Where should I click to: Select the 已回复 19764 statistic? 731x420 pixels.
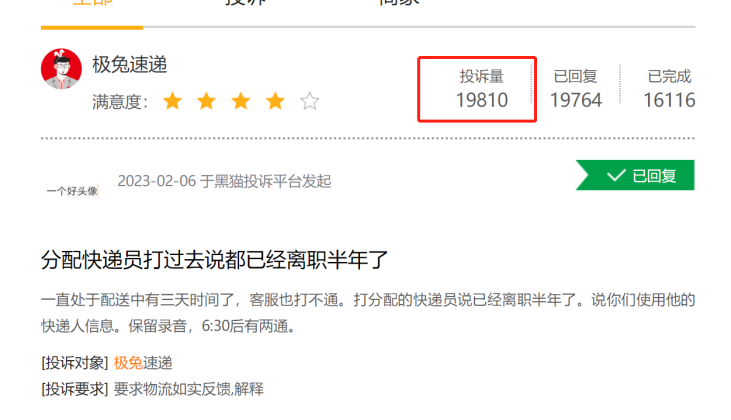pyautogui.click(x=576, y=89)
